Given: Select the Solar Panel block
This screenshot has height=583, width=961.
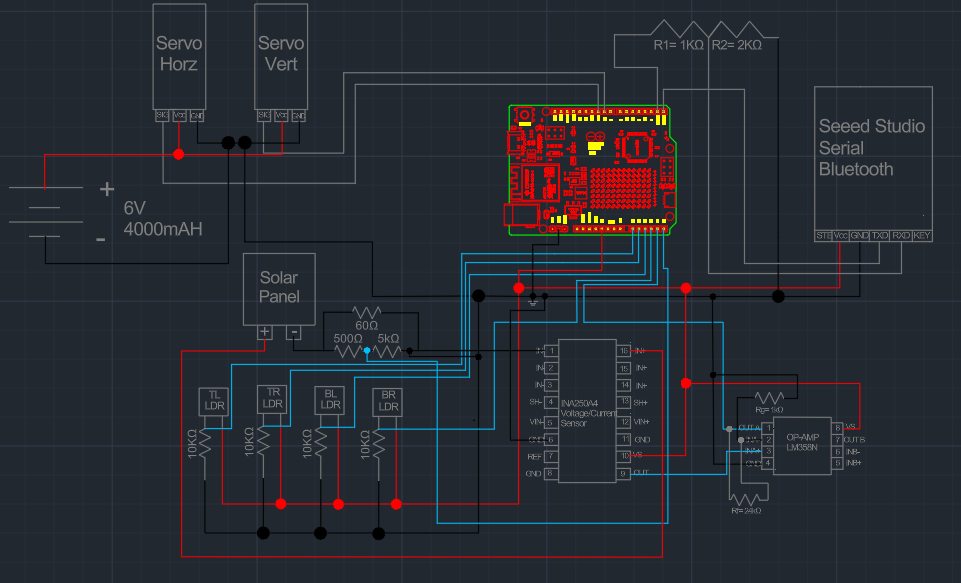Looking at the screenshot, I should point(280,288).
